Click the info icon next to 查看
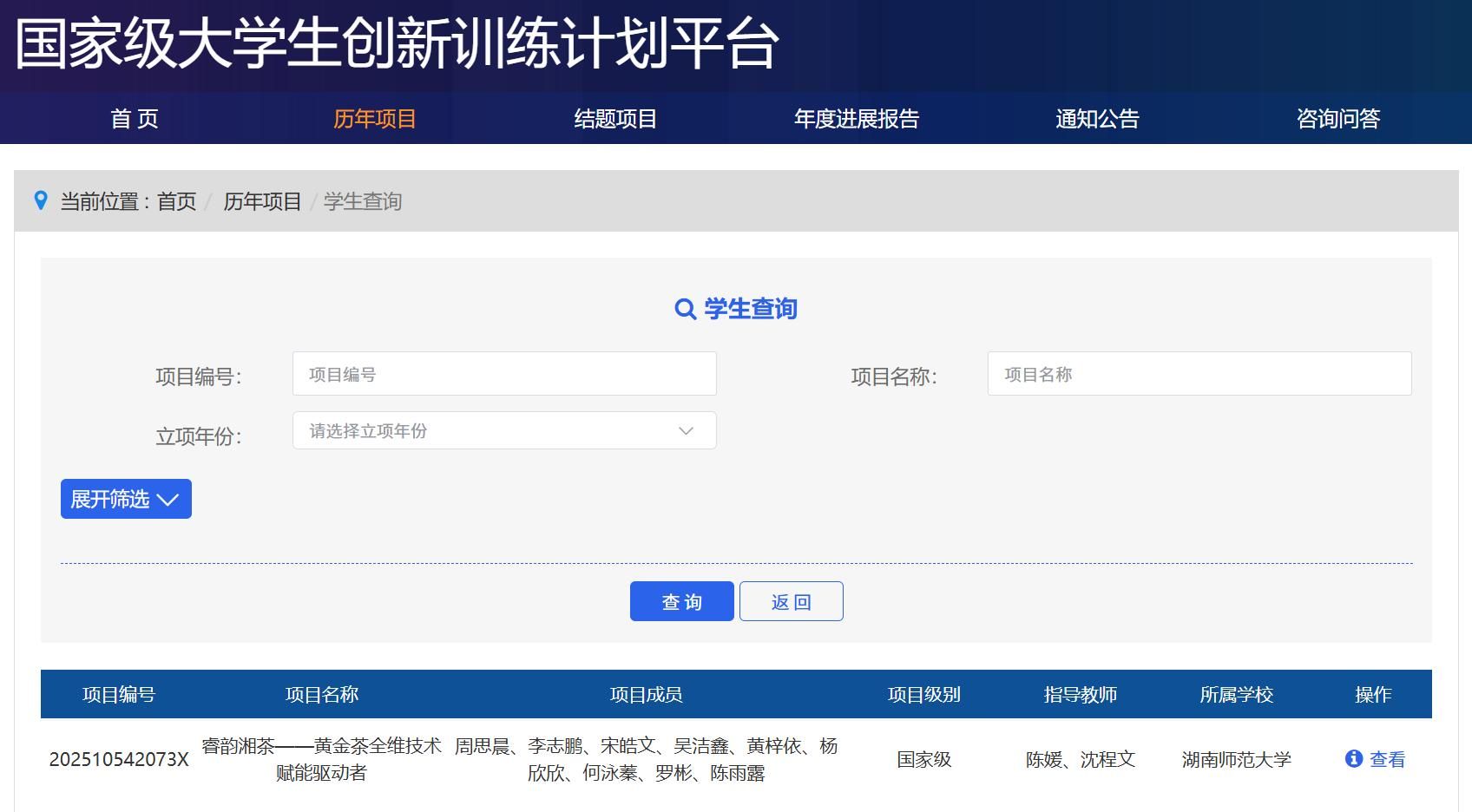 1353,759
